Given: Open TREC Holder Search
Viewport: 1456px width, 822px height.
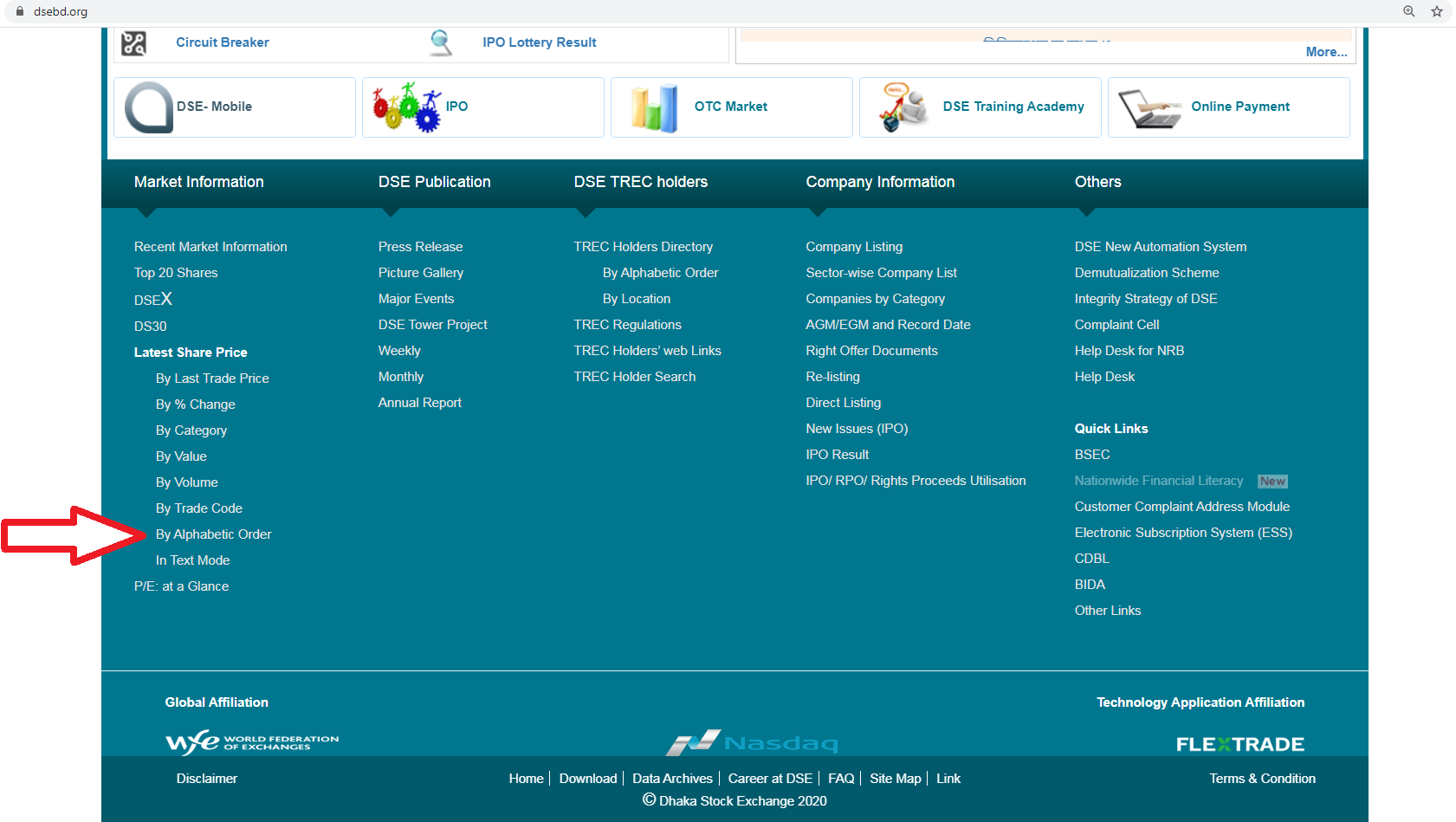Looking at the screenshot, I should (x=635, y=377).
